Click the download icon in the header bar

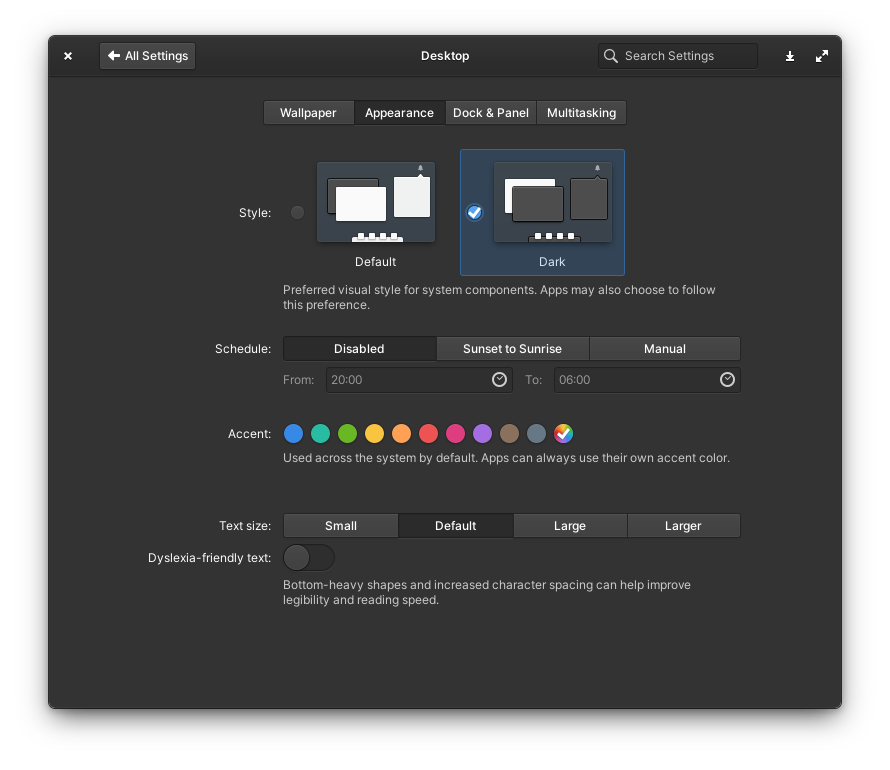[789, 56]
